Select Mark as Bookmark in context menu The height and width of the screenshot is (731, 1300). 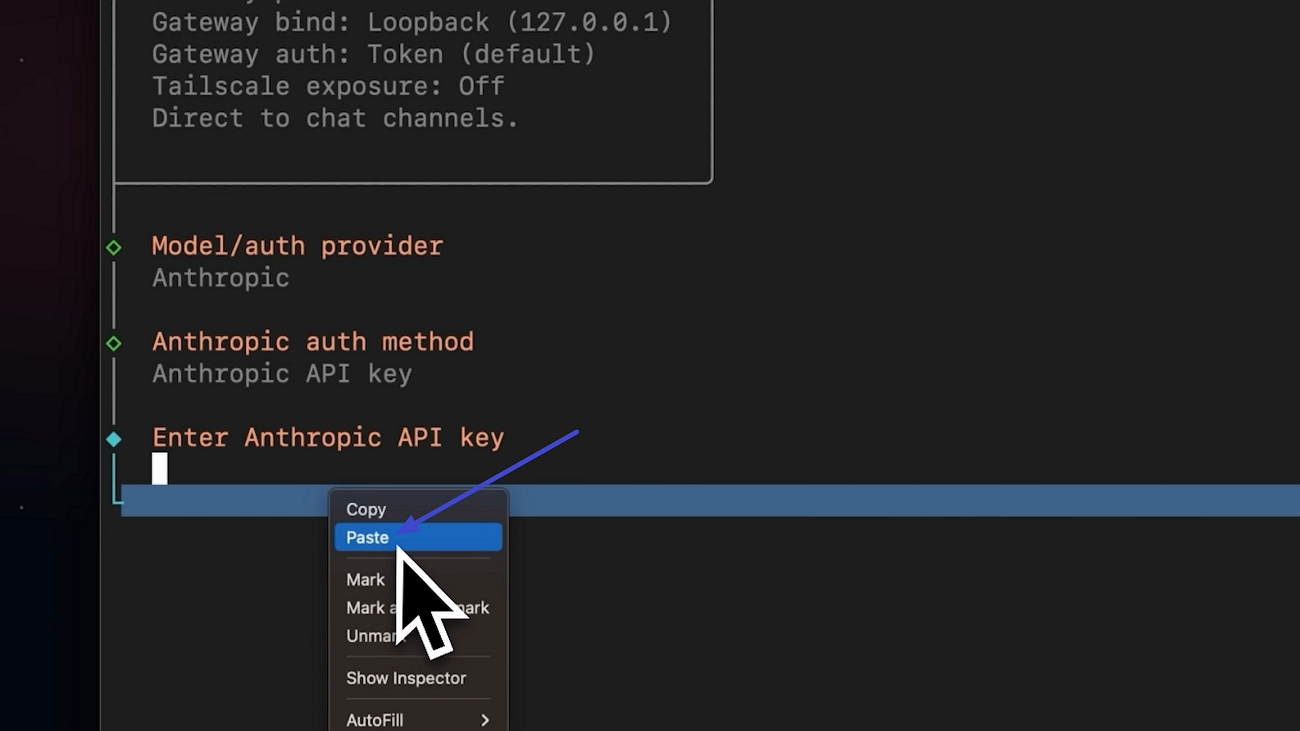pos(418,608)
